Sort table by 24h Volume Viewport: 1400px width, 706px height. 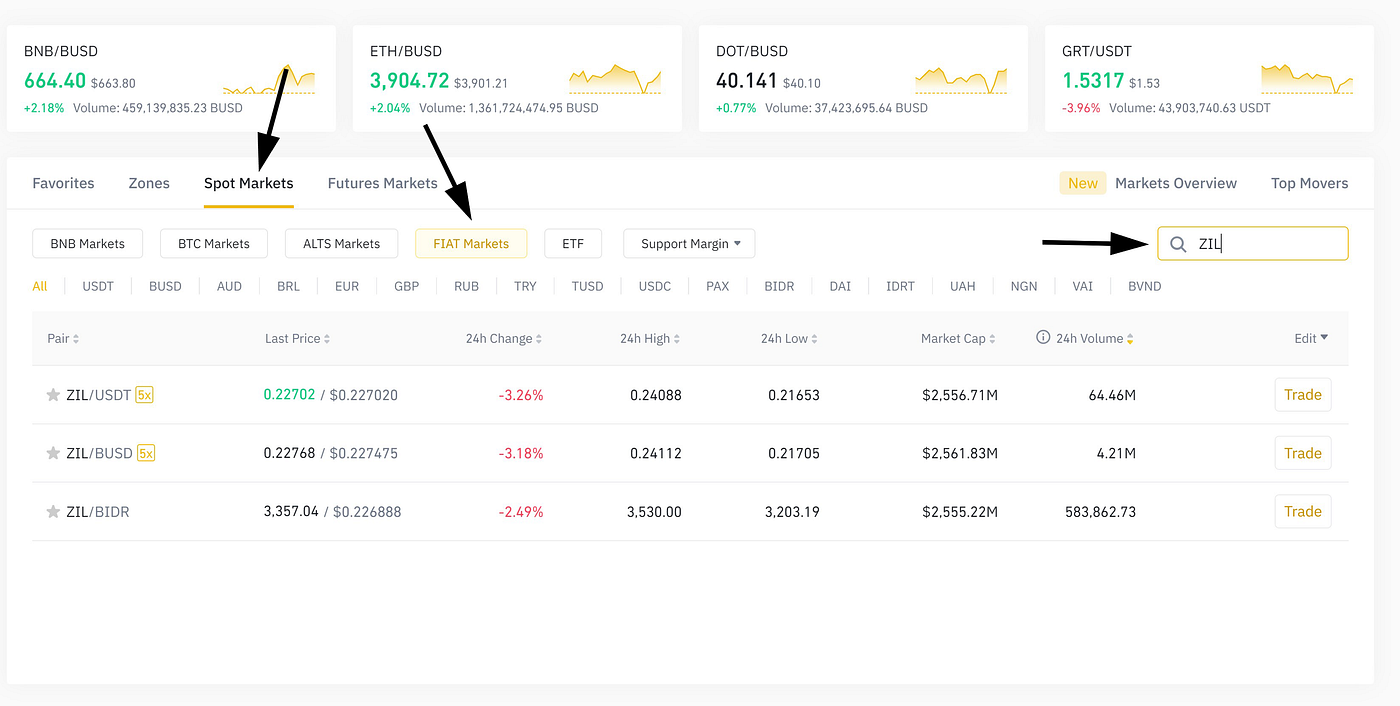(x=1094, y=339)
